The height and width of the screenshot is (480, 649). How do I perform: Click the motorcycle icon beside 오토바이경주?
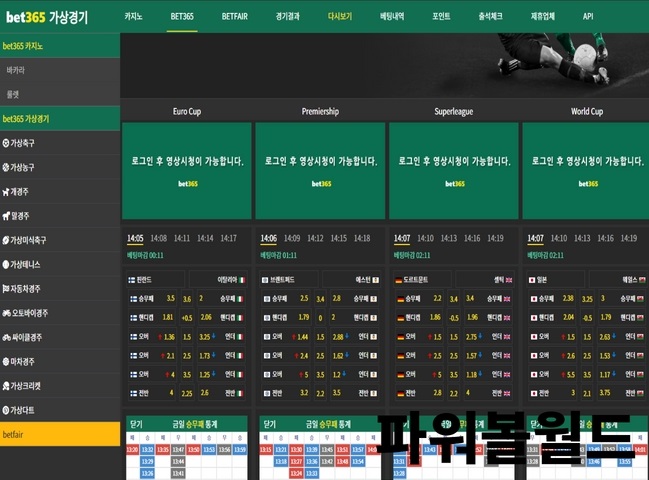pyautogui.click(x=6, y=313)
